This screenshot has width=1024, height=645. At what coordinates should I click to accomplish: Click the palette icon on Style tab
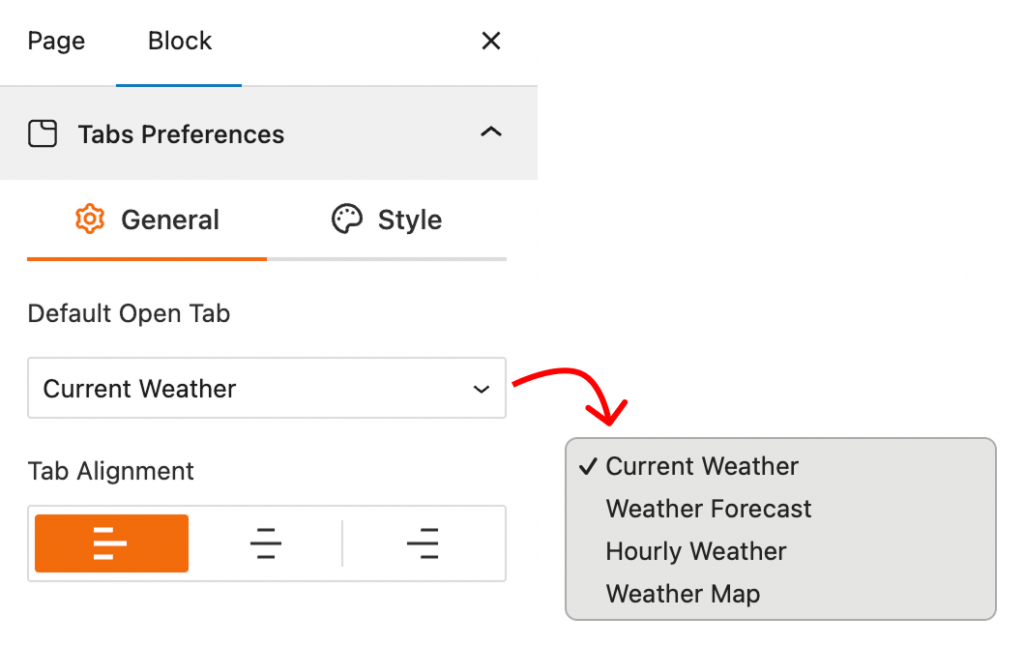[x=346, y=220]
